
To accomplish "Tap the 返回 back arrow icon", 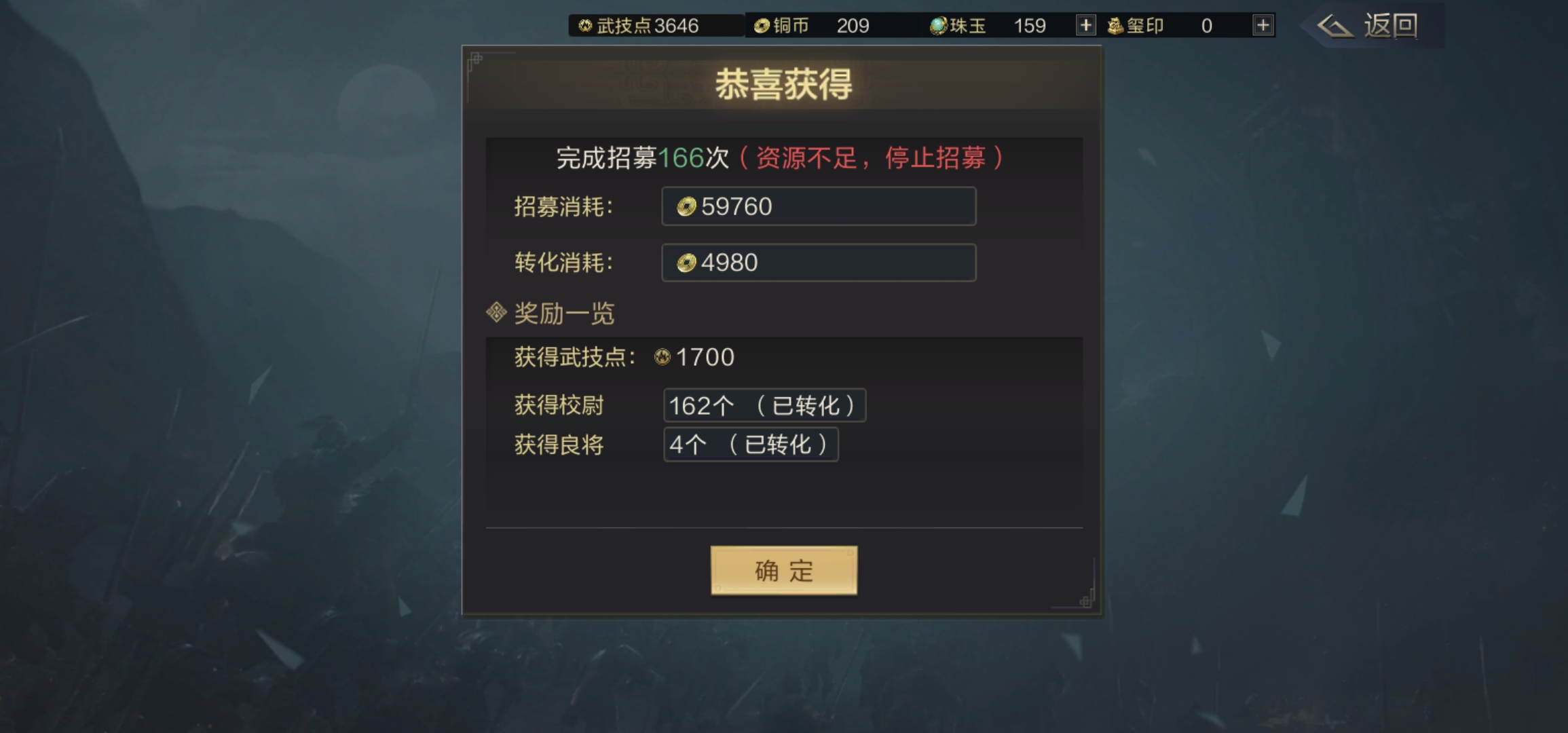I will pos(1334,26).
